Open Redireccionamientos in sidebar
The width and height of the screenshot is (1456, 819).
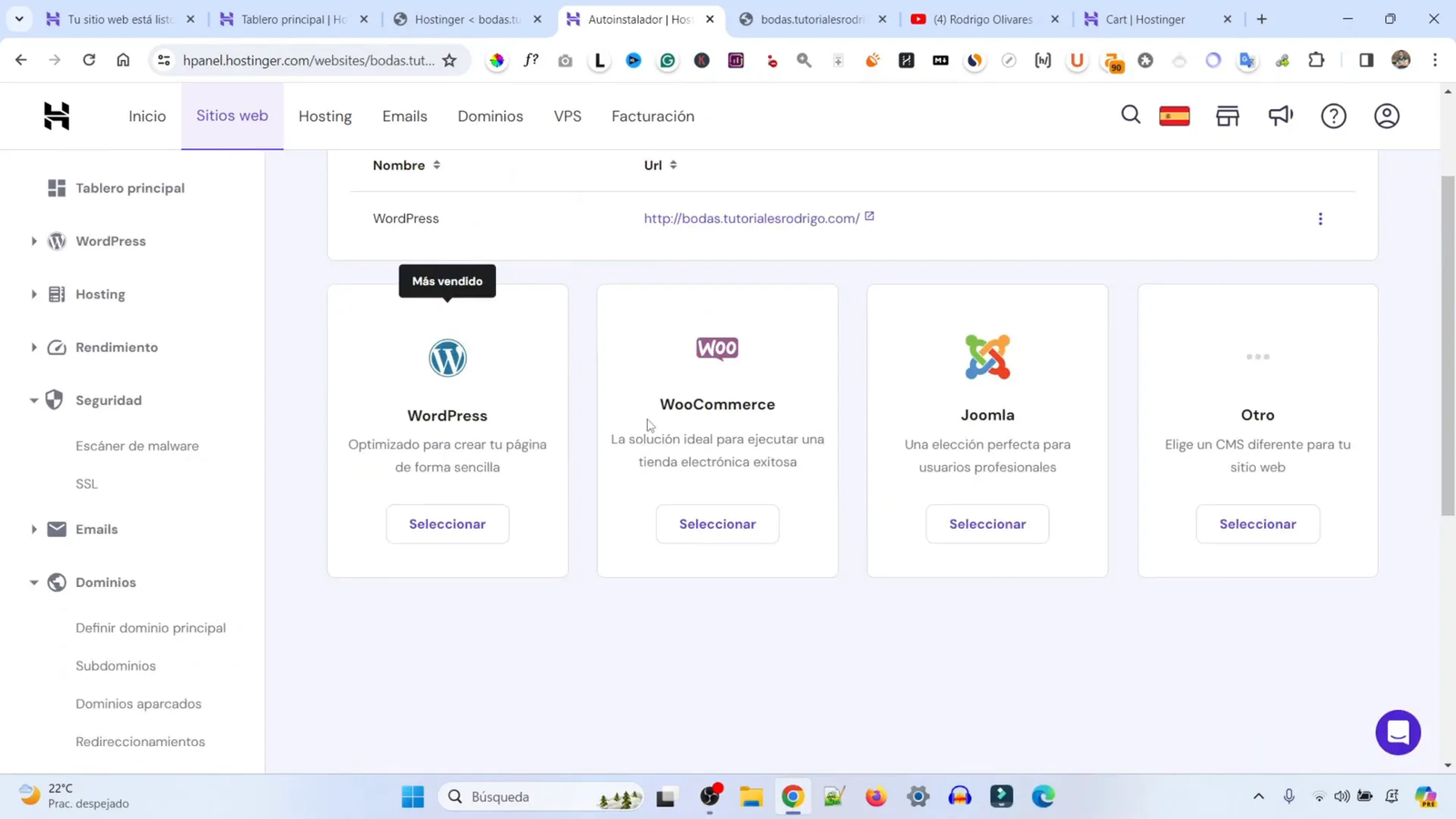(x=140, y=742)
